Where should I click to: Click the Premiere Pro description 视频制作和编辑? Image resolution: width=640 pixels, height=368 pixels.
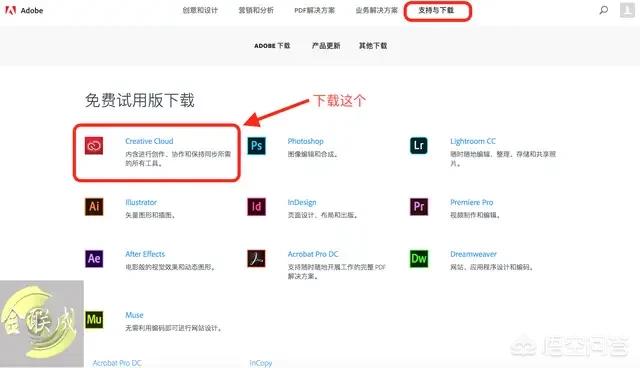click(x=475, y=215)
